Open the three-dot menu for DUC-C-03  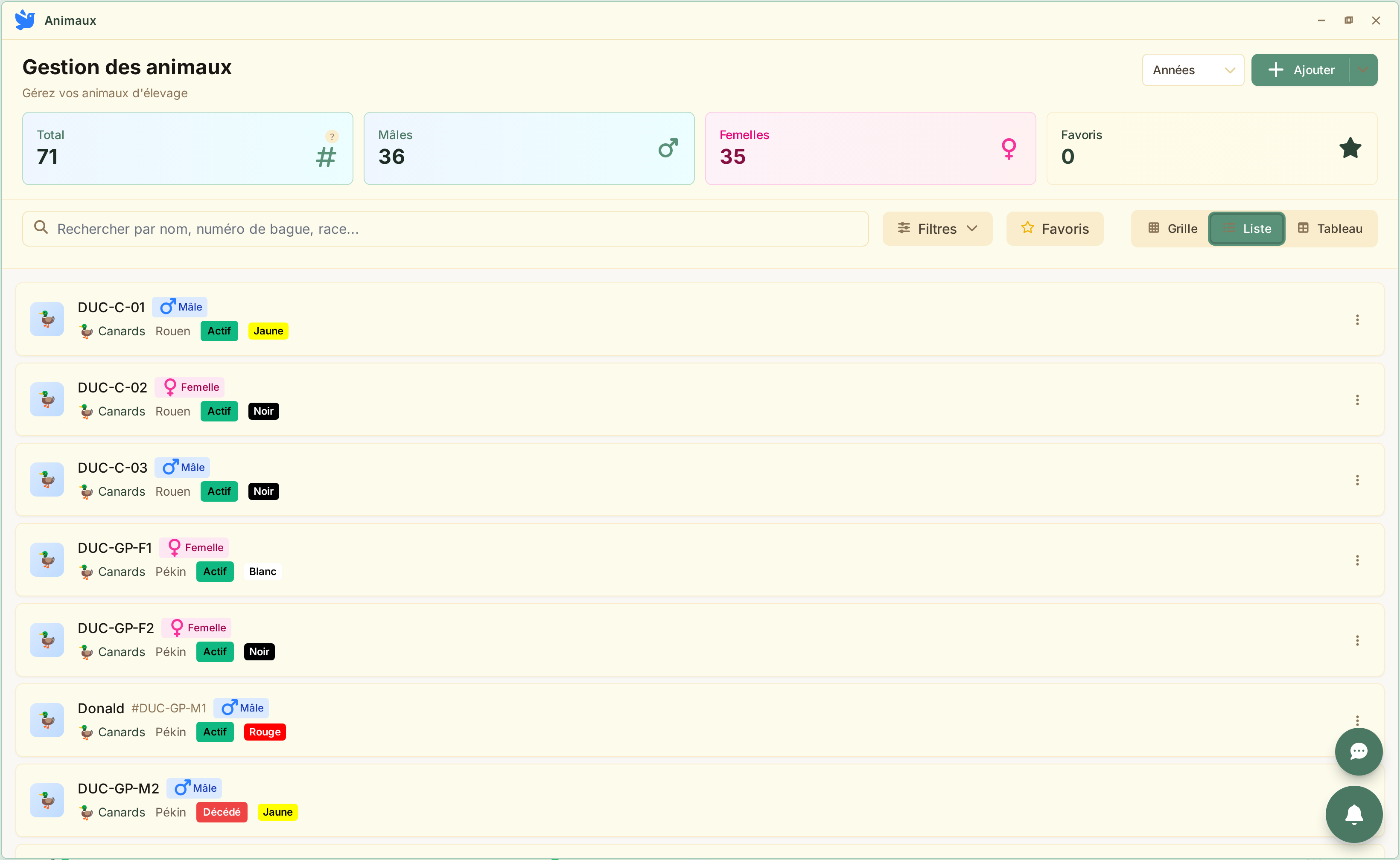click(1357, 480)
